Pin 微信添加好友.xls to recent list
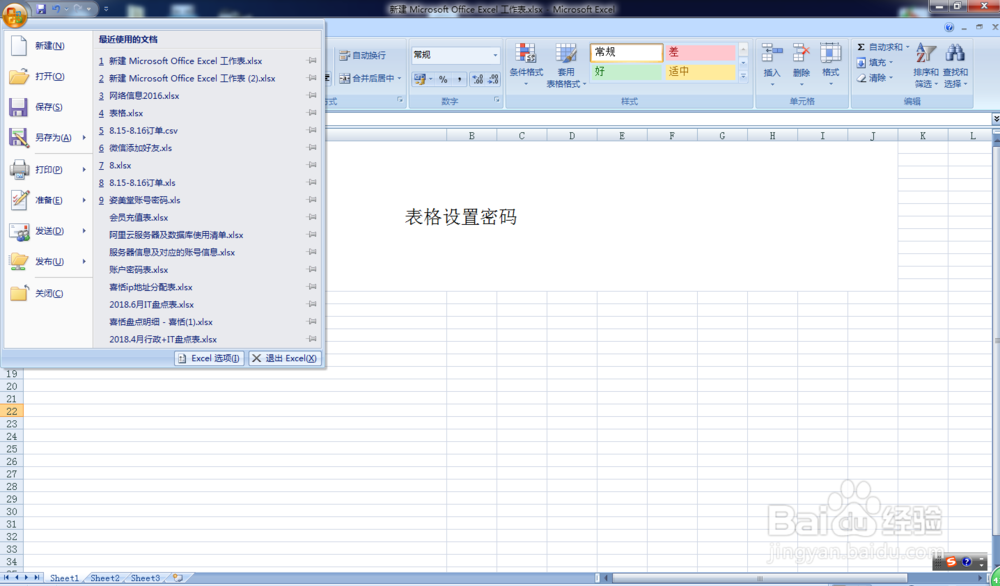 (312, 148)
